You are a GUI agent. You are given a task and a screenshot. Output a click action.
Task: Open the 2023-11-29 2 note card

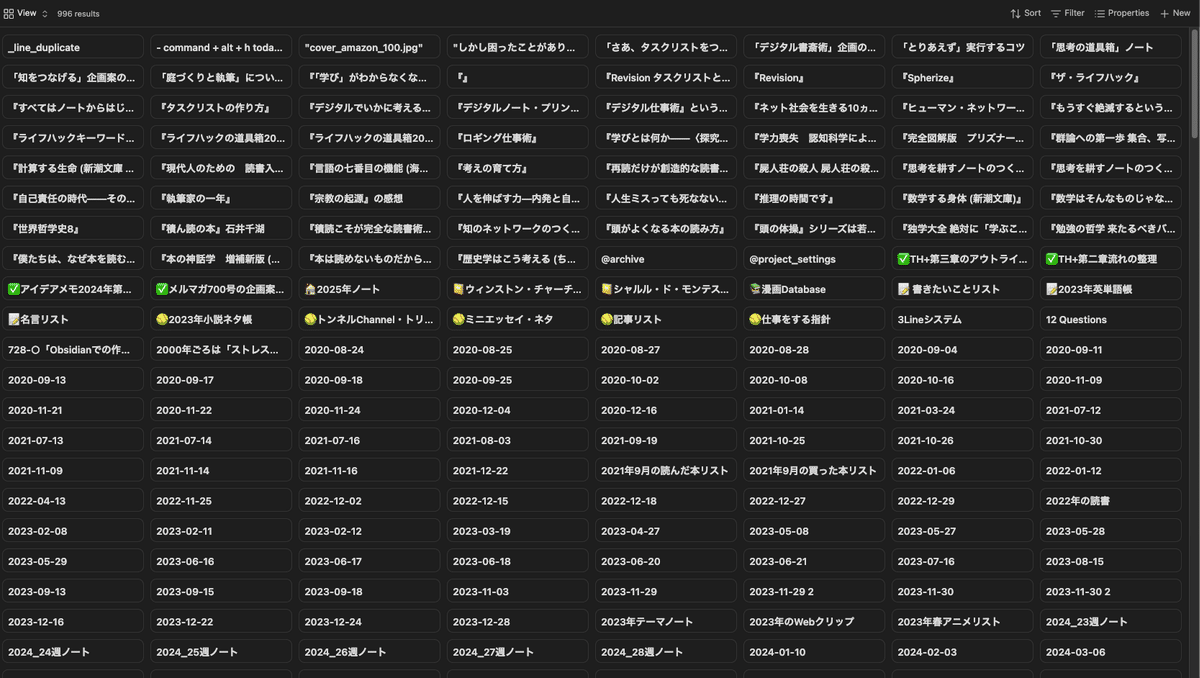[814, 592]
